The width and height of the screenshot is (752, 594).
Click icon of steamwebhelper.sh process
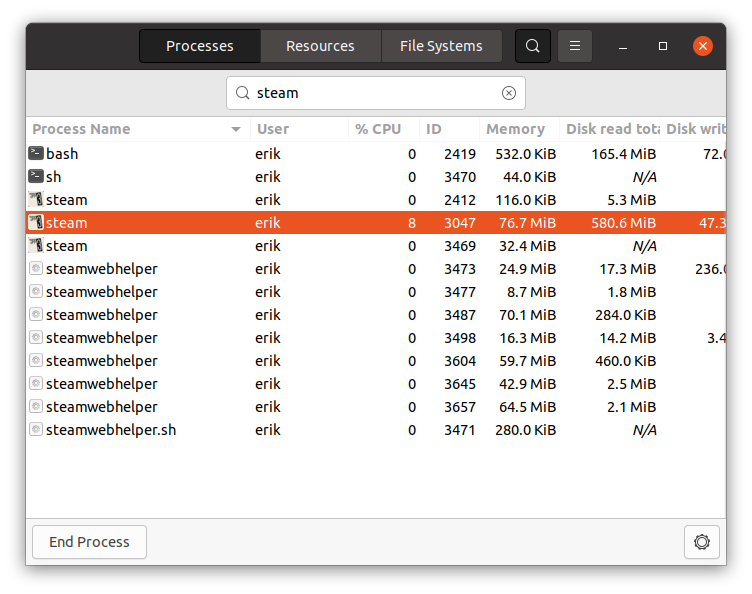click(x=36, y=430)
